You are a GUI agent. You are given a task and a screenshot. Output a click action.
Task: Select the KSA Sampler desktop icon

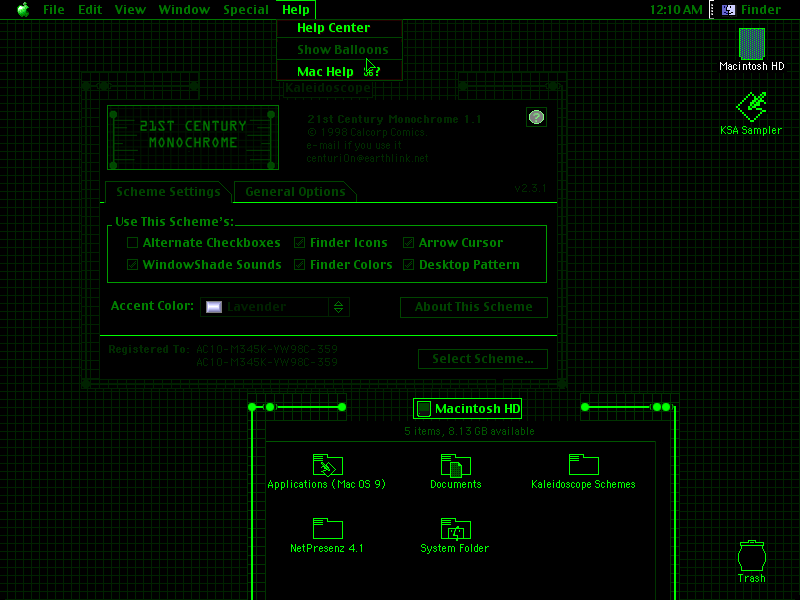click(x=751, y=107)
